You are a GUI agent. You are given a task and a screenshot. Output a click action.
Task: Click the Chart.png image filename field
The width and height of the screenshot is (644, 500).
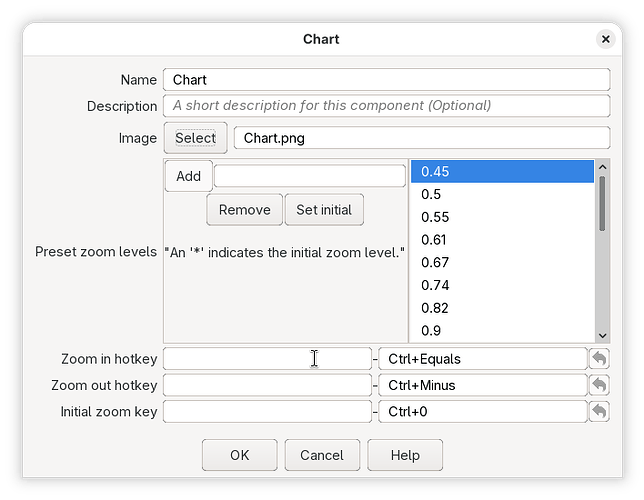[422, 138]
